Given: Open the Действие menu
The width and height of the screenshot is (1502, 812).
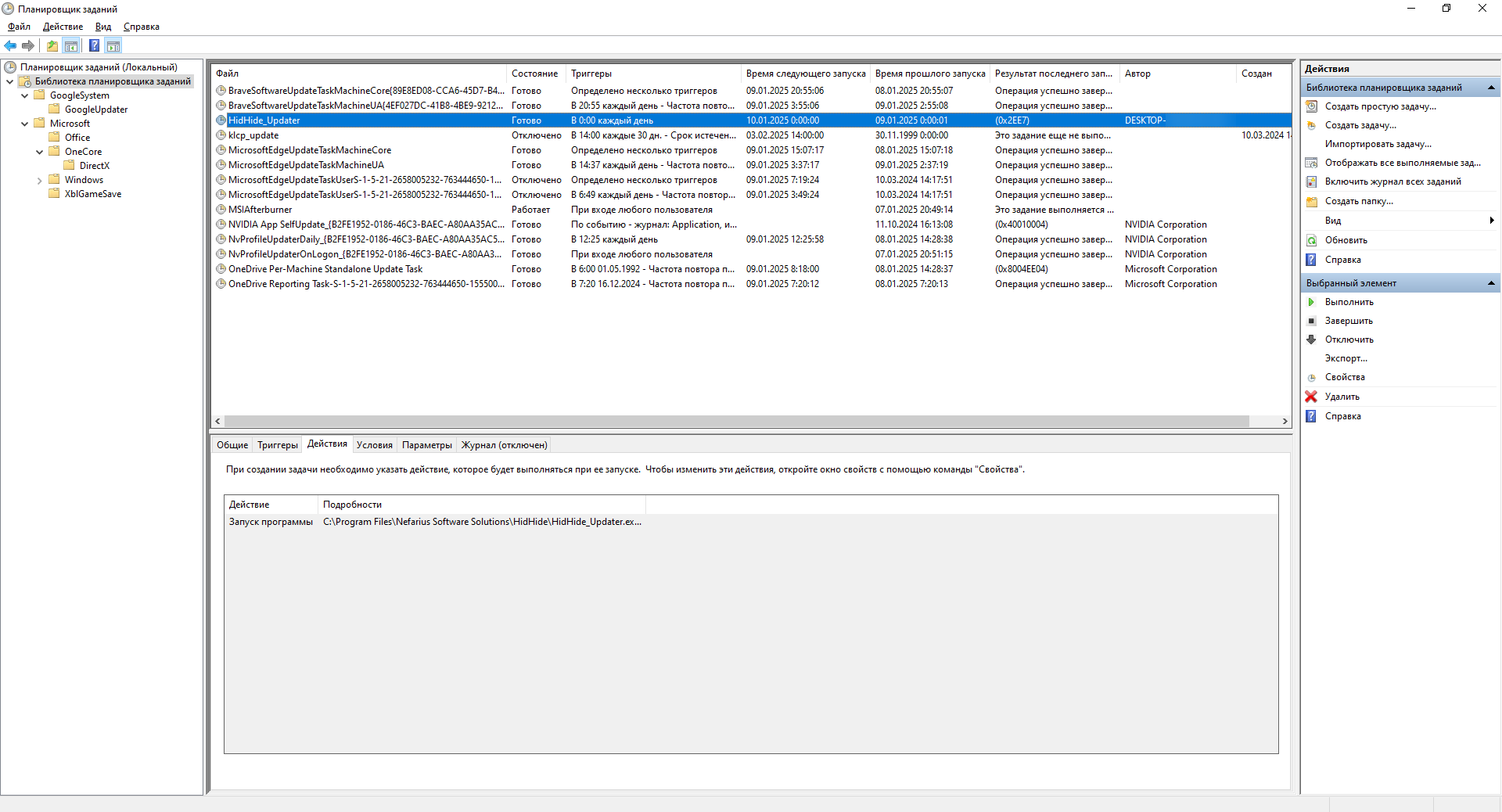Looking at the screenshot, I should point(63,27).
